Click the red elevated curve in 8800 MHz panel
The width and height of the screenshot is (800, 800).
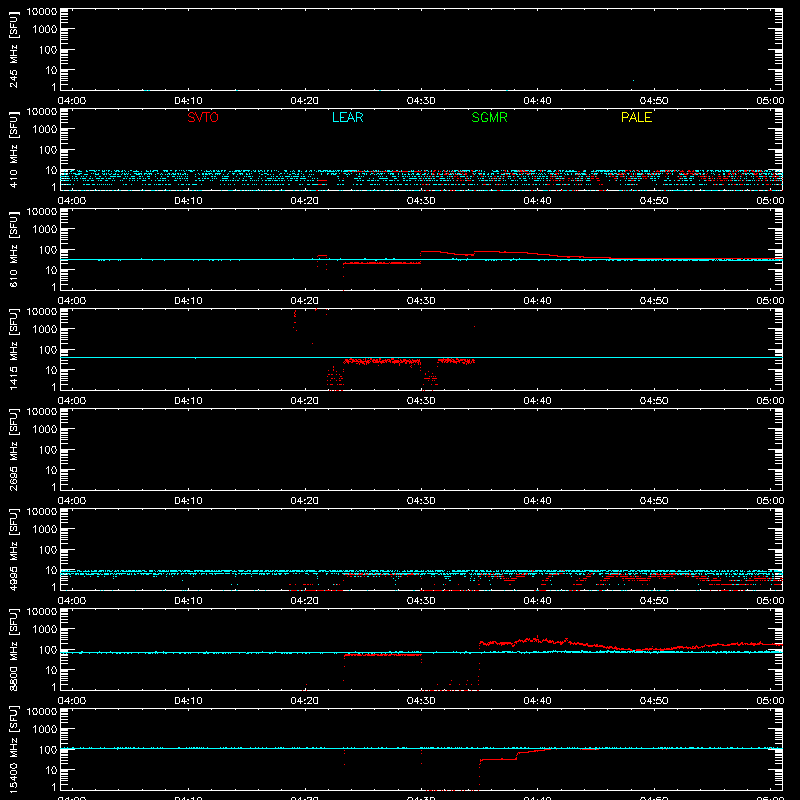(x=630, y=645)
